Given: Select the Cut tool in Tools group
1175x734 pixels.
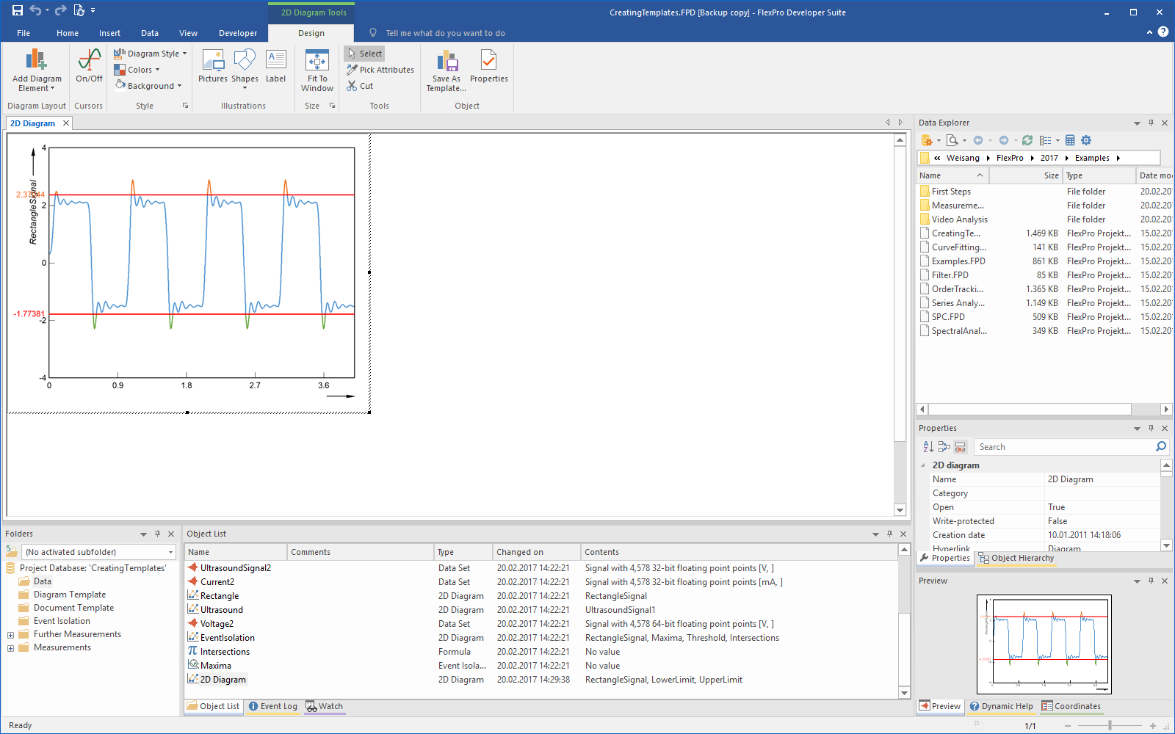Looking at the screenshot, I should [360, 86].
